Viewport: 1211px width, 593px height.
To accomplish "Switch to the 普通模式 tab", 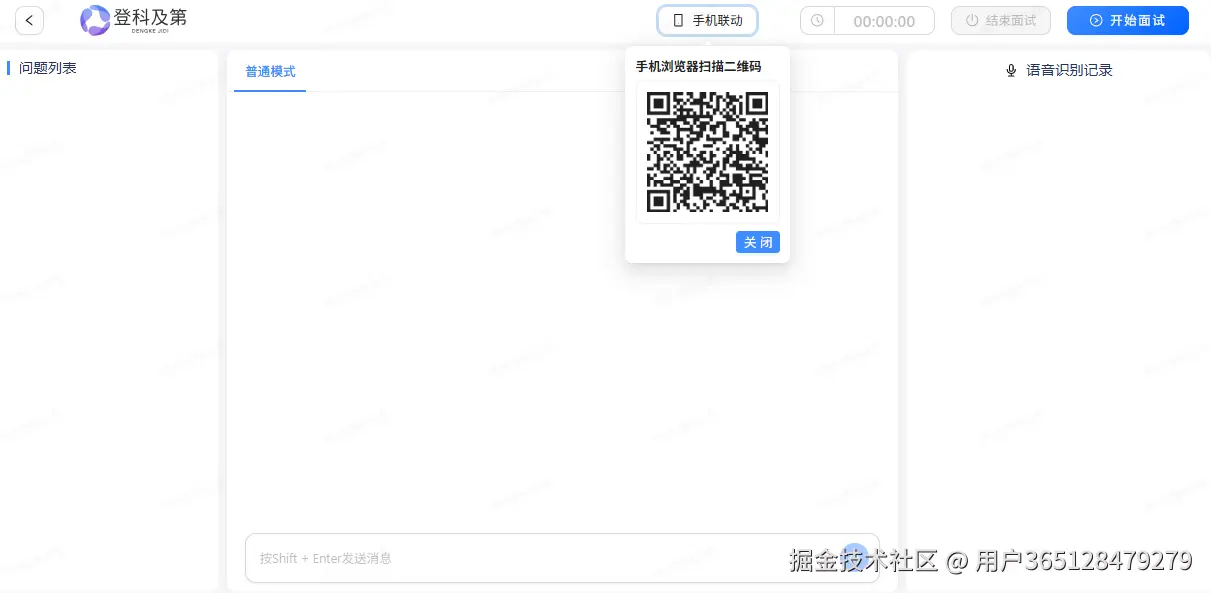I will 270,72.
